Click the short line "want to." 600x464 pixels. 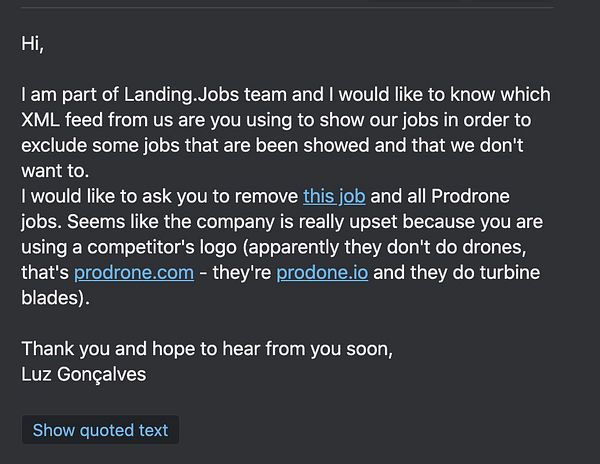coord(54,171)
